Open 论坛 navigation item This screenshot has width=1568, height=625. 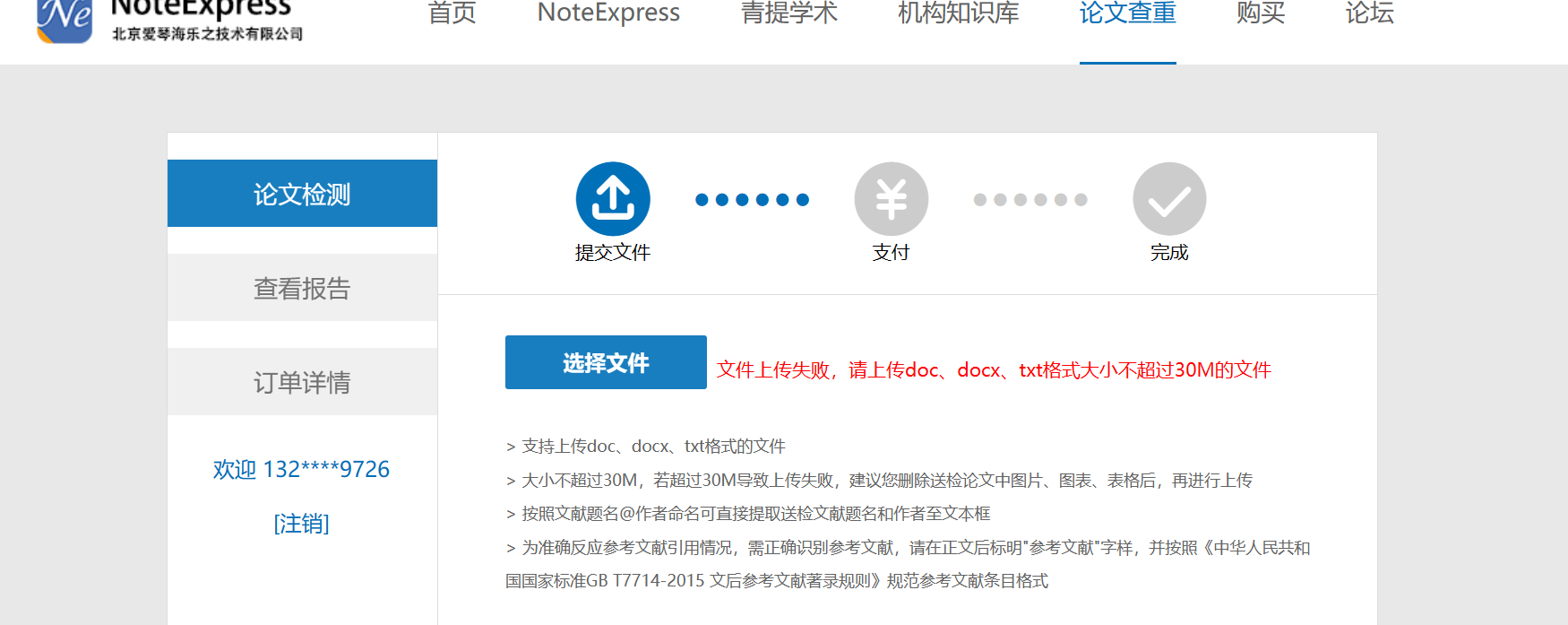(x=1369, y=13)
